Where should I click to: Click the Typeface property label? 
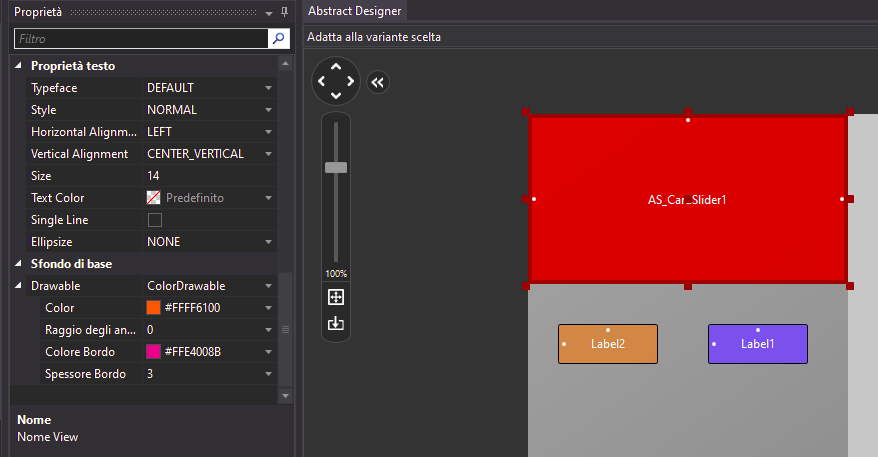[54, 88]
